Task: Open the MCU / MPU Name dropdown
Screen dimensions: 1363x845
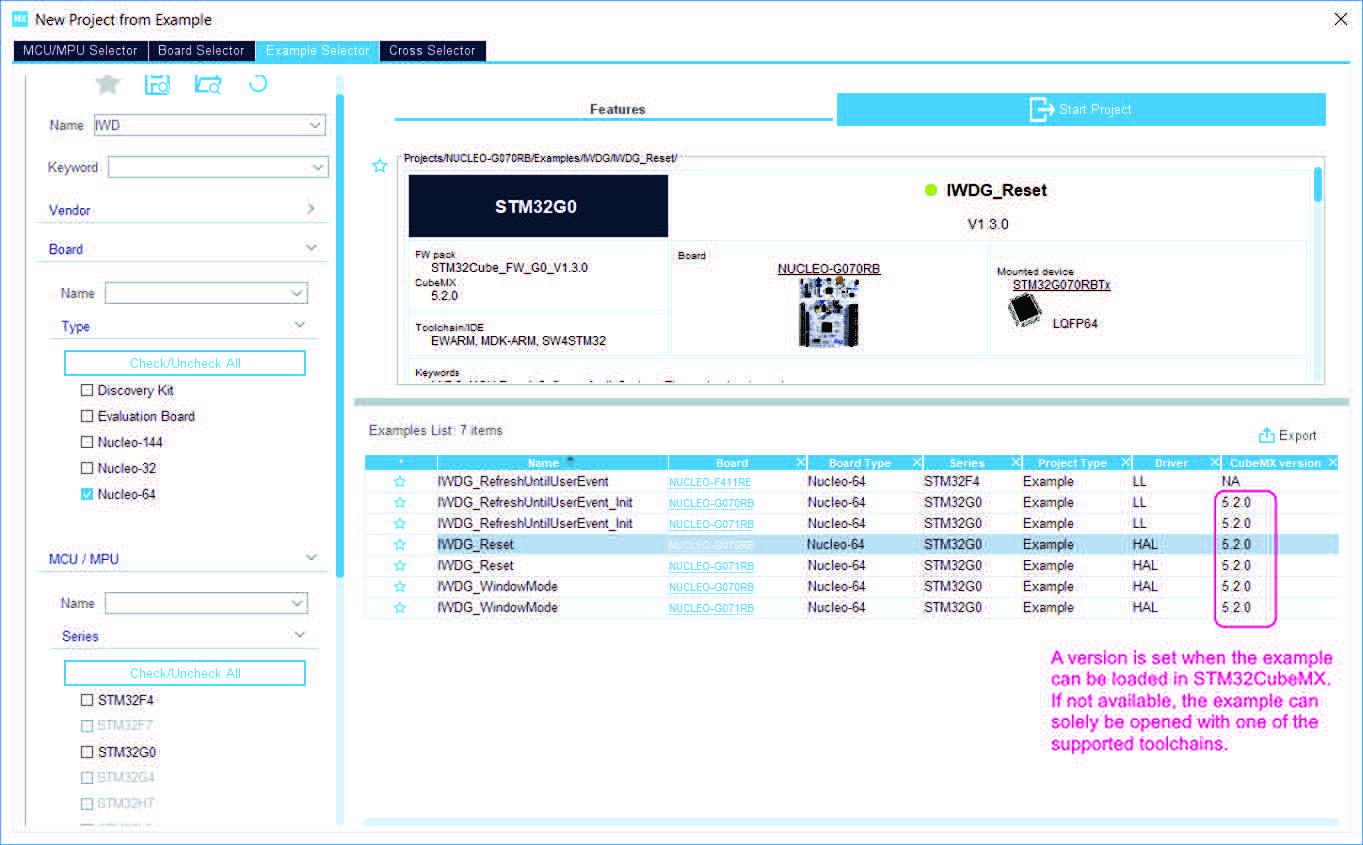Action: pyautogui.click(x=296, y=603)
